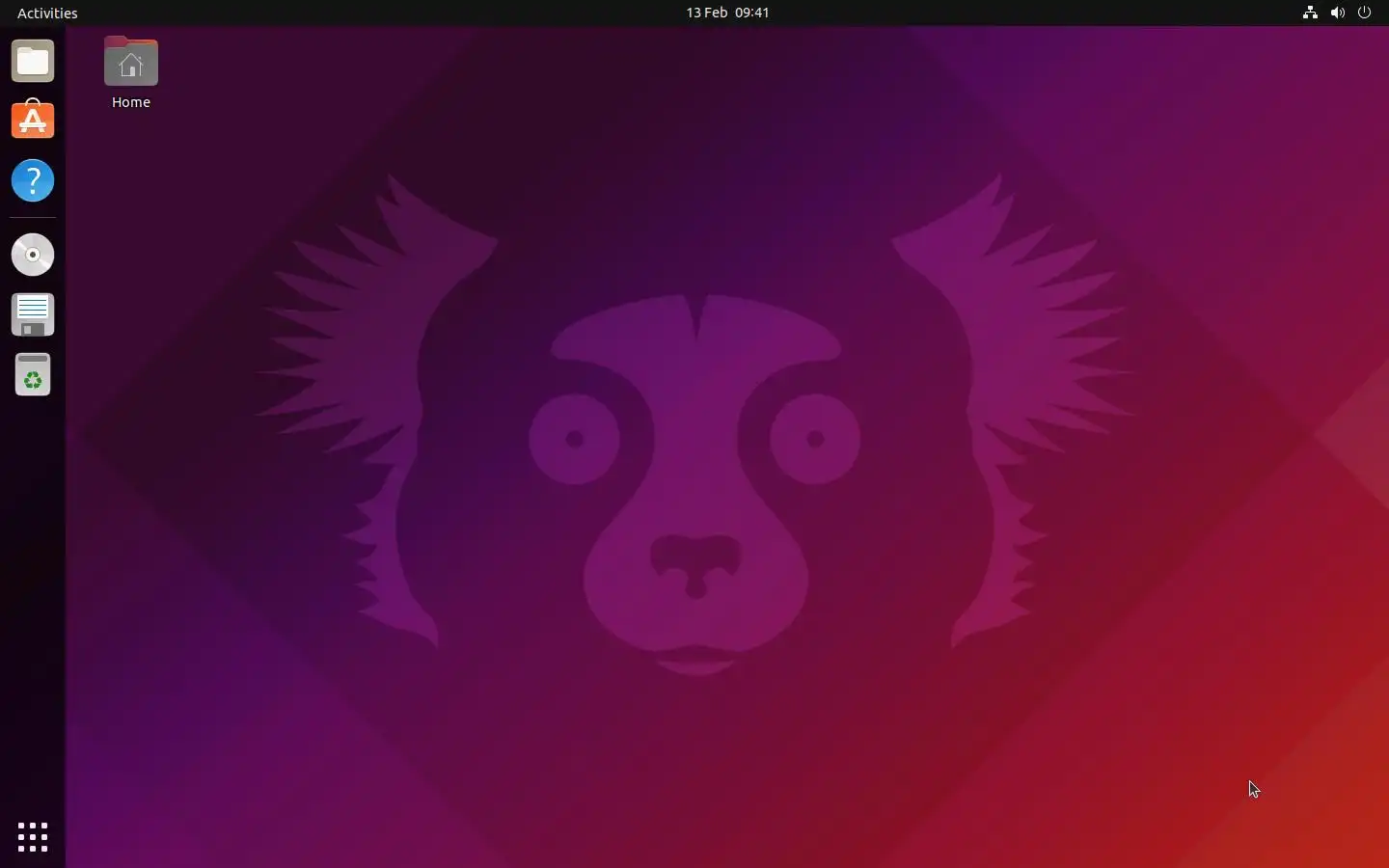Image resolution: width=1389 pixels, height=868 pixels.
Task: Open the Files app in the dock
Action: (x=33, y=62)
